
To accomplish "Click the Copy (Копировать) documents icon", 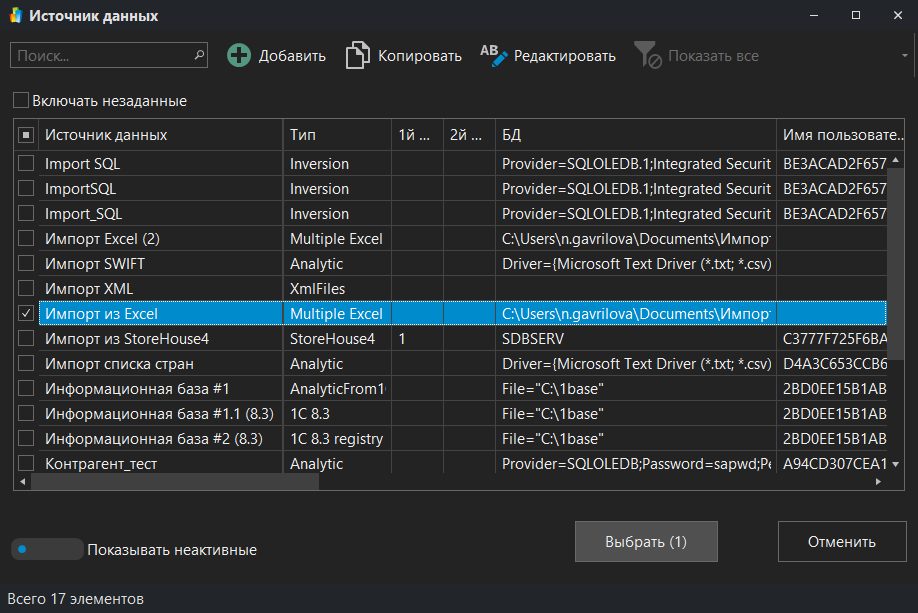I will [x=358, y=56].
